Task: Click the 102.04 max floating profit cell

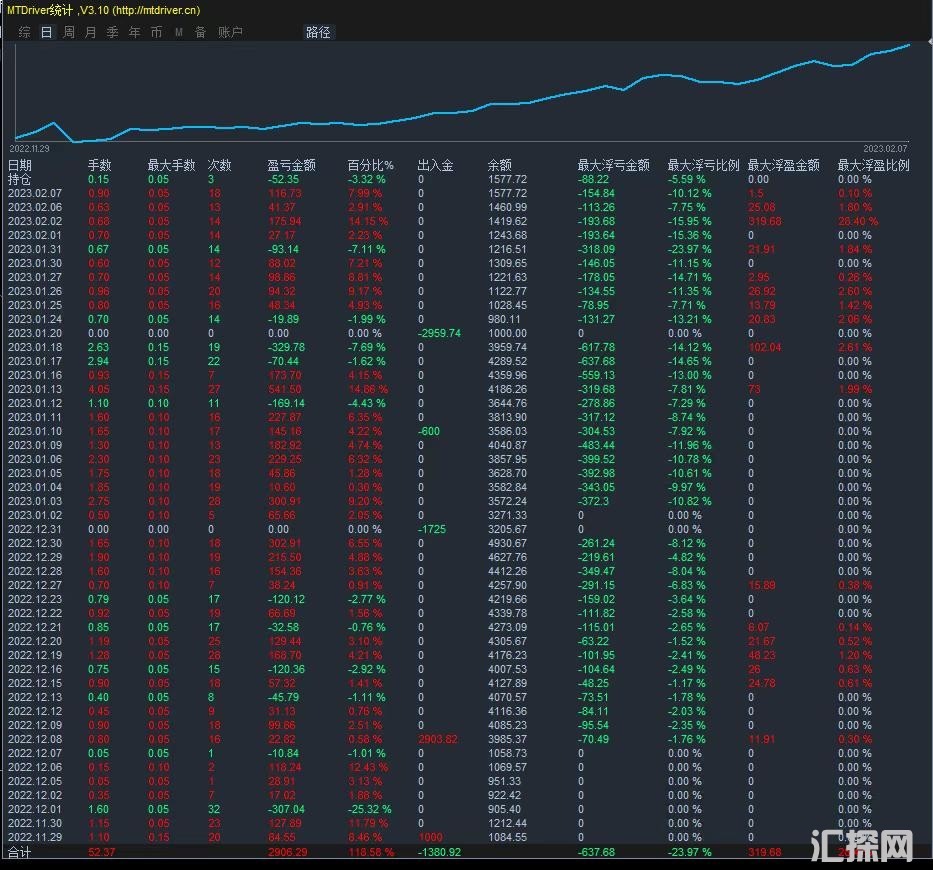Action: tap(765, 348)
